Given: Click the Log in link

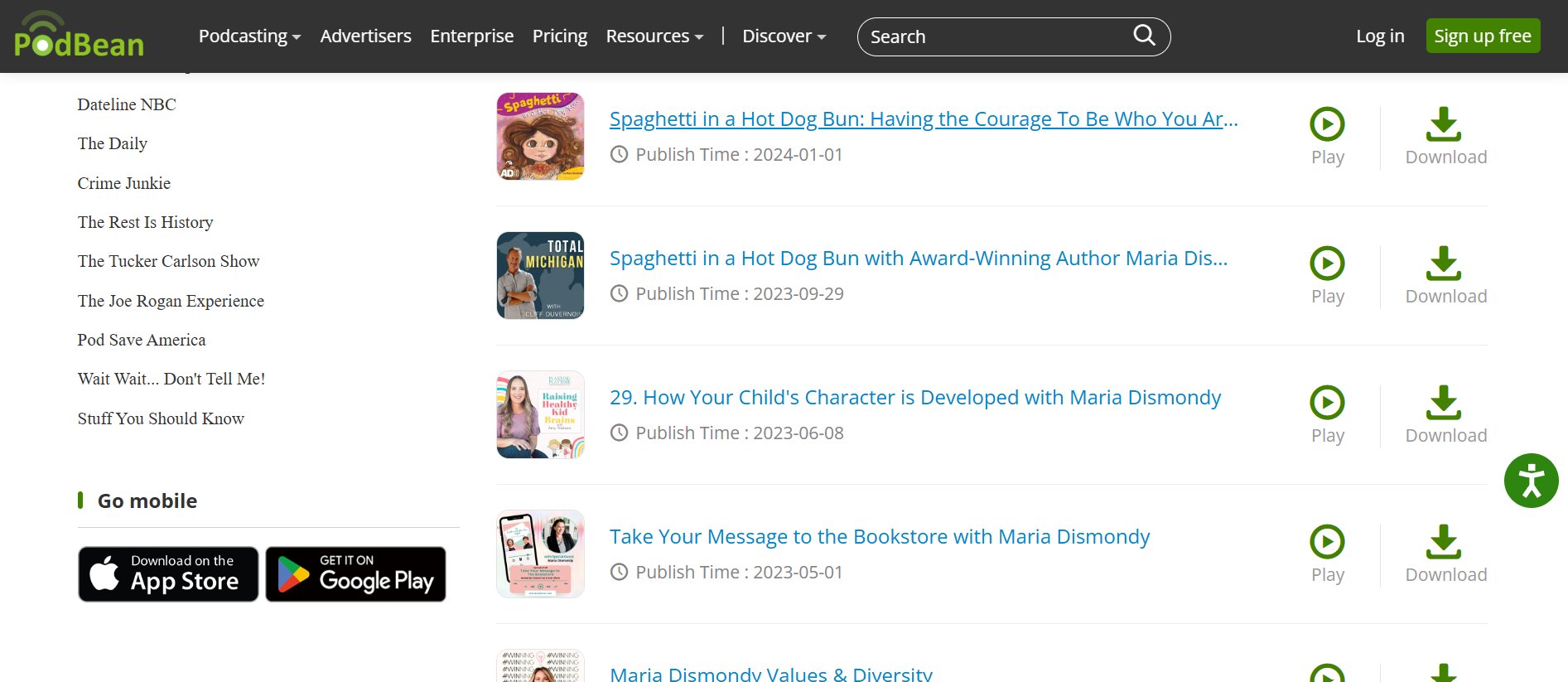Looking at the screenshot, I should click(x=1380, y=36).
